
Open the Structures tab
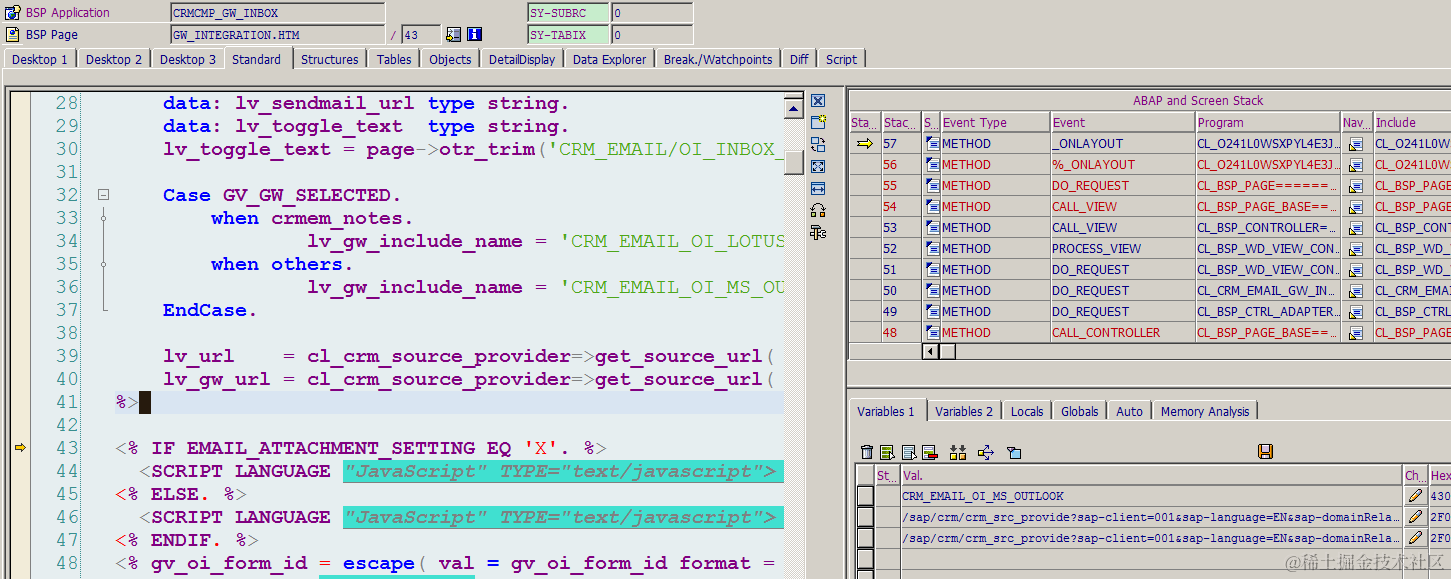tap(330, 59)
